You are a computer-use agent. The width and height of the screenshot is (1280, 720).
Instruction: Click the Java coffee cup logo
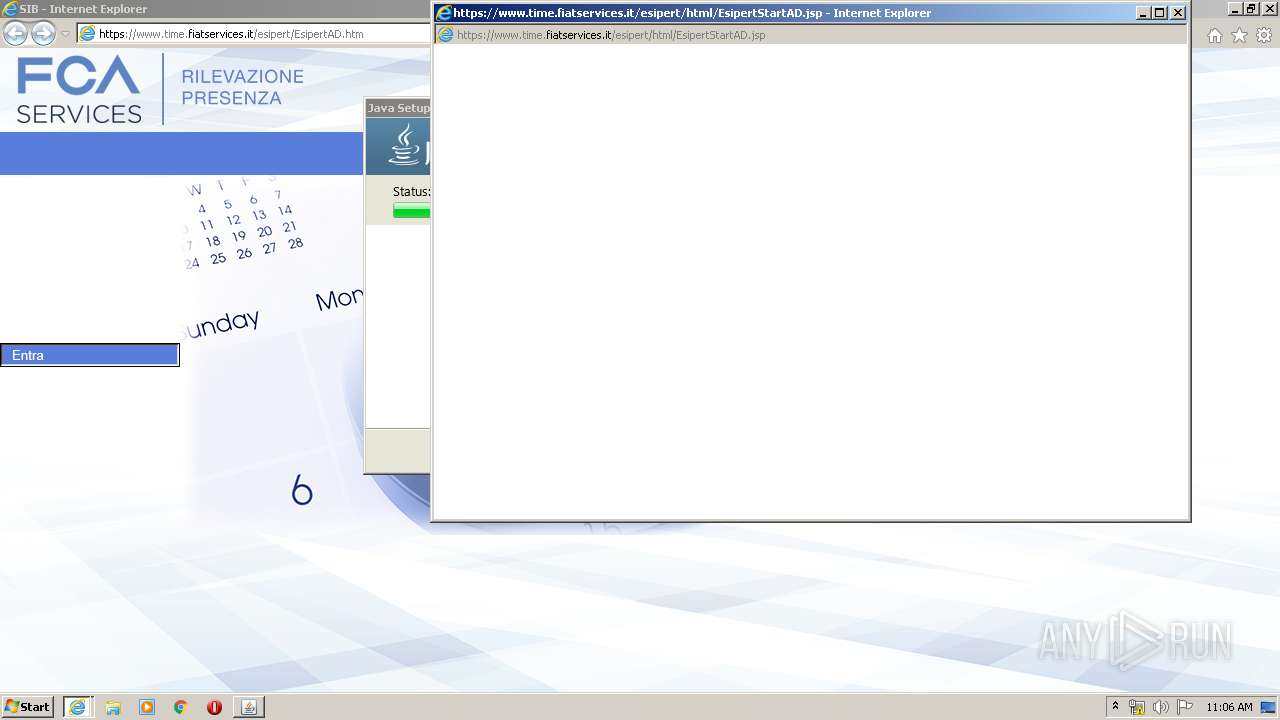405,145
